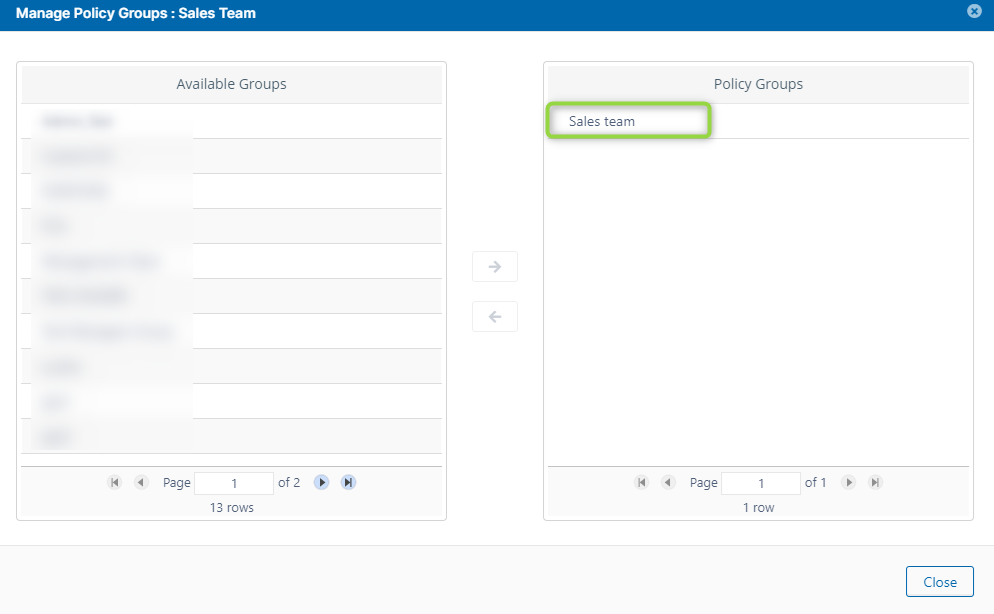Select the Sales team policy group row
The width and height of the screenshot is (994, 614).
coord(758,121)
